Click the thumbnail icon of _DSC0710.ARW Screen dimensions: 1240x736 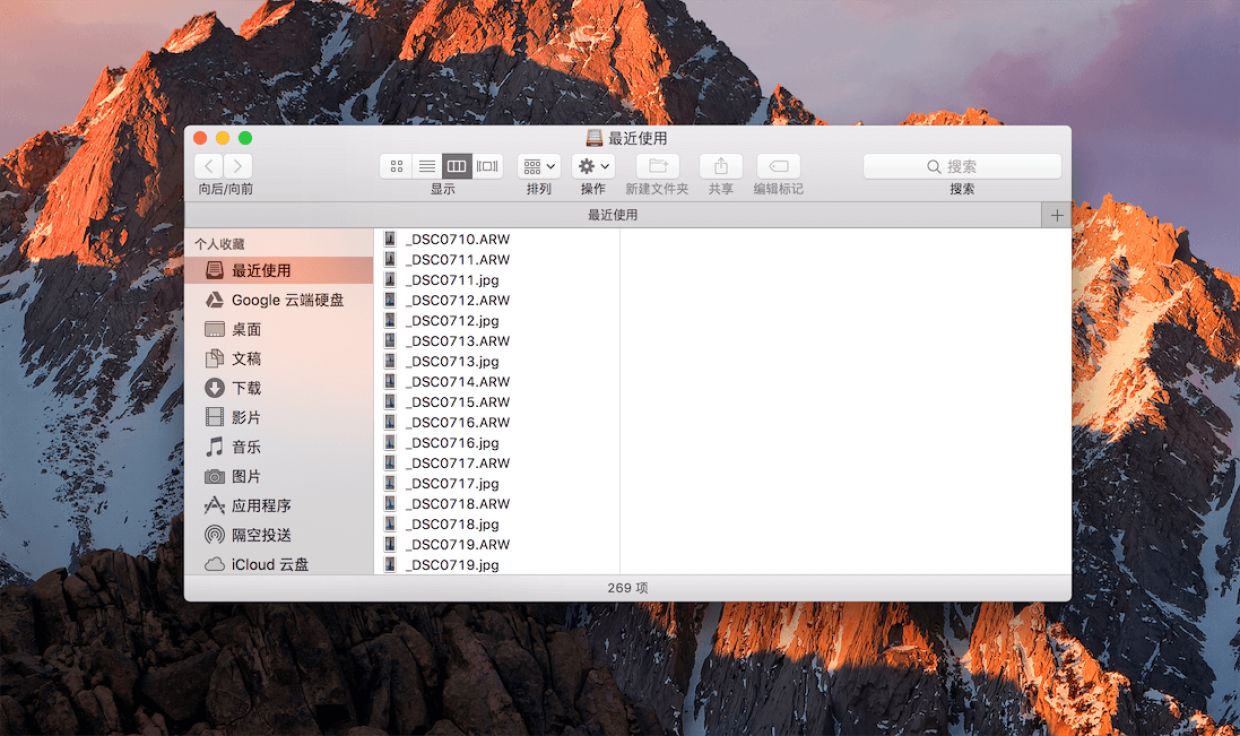390,239
